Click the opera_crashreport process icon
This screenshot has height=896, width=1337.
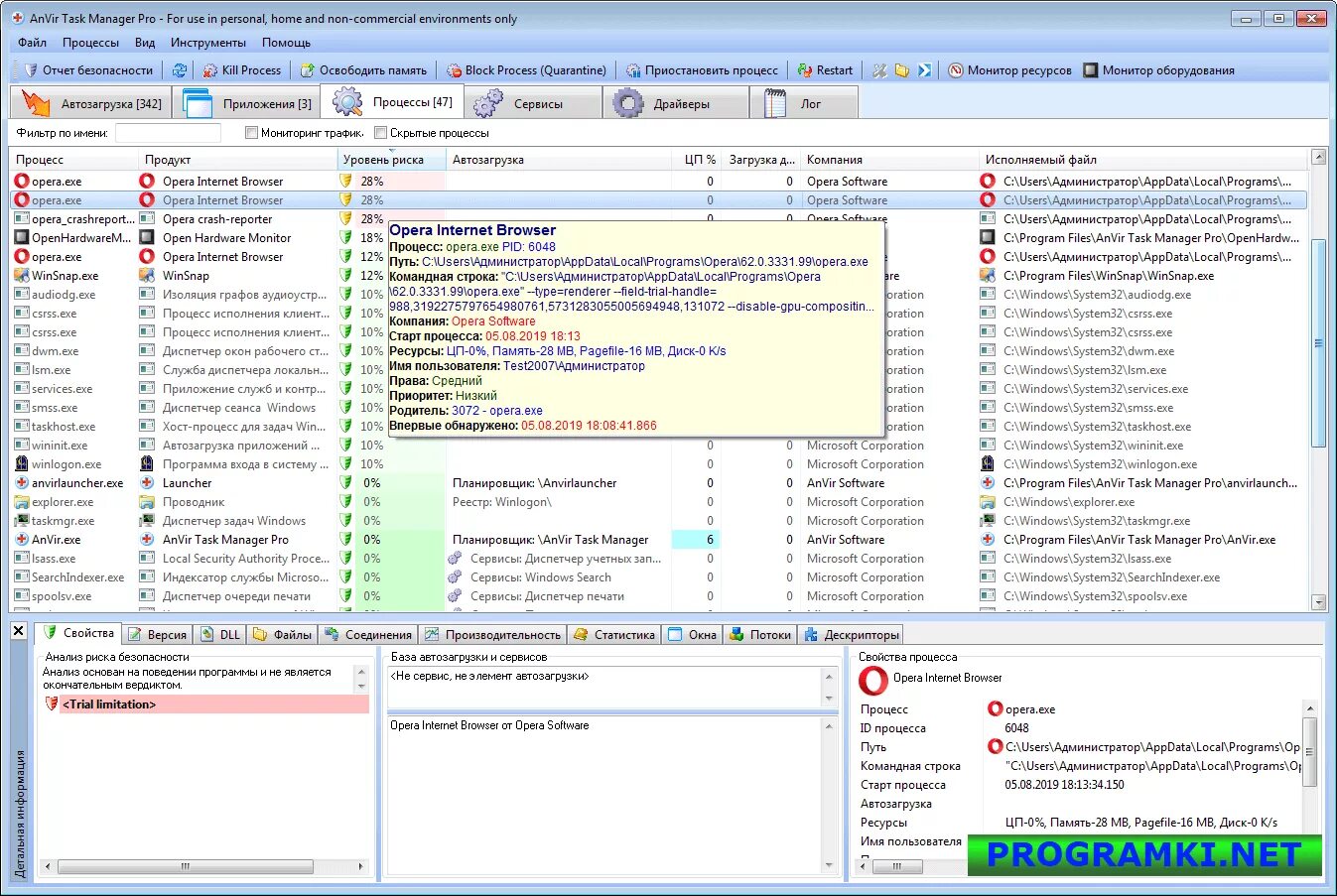click(22, 219)
